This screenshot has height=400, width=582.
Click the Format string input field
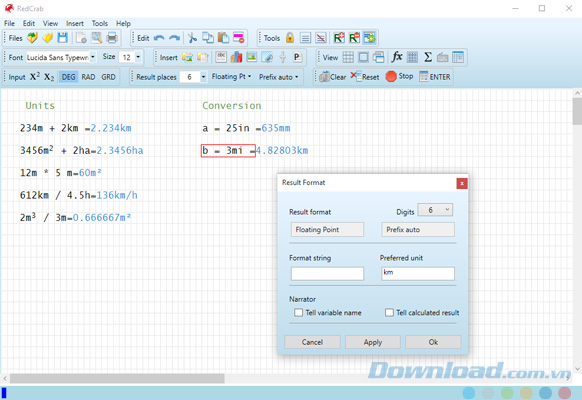(327, 273)
